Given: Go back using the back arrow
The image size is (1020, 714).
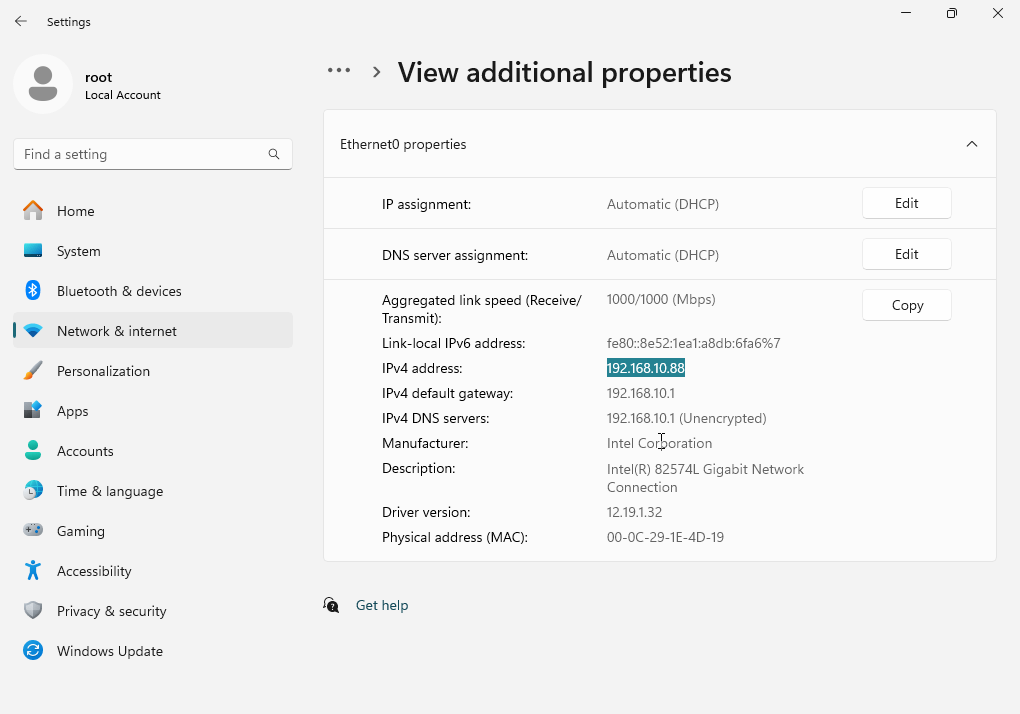Looking at the screenshot, I should coord(21,21).
